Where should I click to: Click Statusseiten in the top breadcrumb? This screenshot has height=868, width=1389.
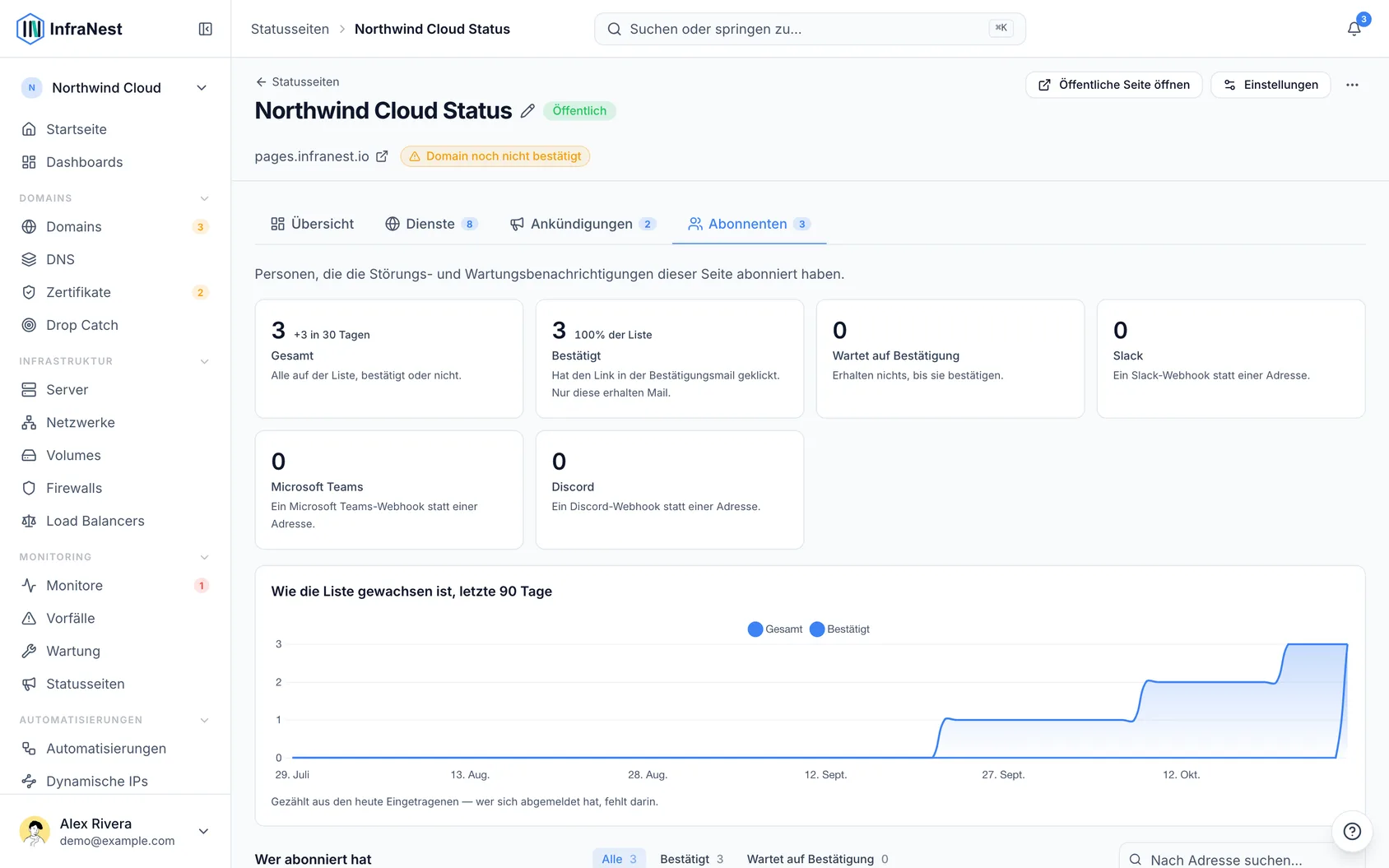click(x=290, y=29)
